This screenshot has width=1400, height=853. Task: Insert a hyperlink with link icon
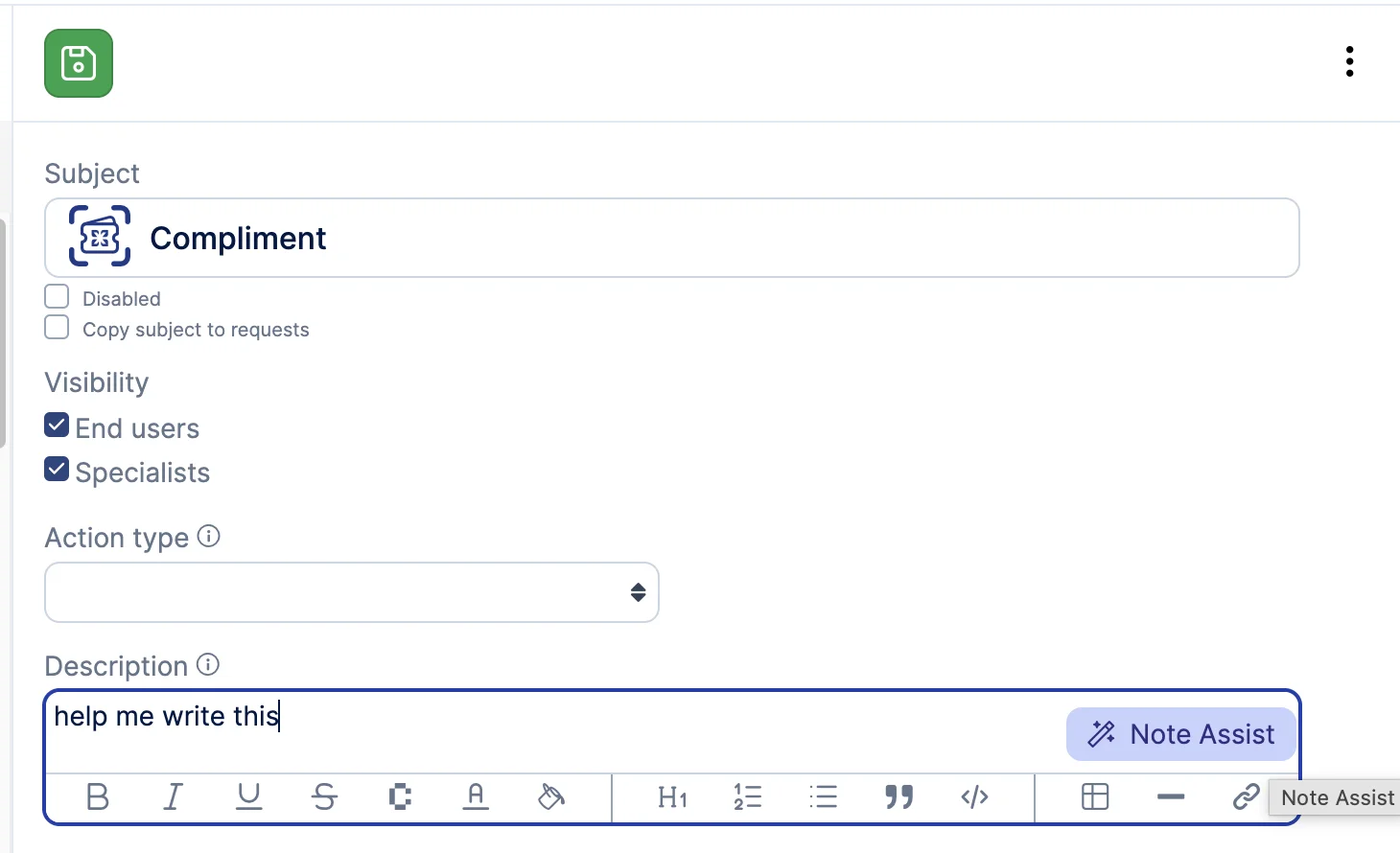click(1246, 796)
